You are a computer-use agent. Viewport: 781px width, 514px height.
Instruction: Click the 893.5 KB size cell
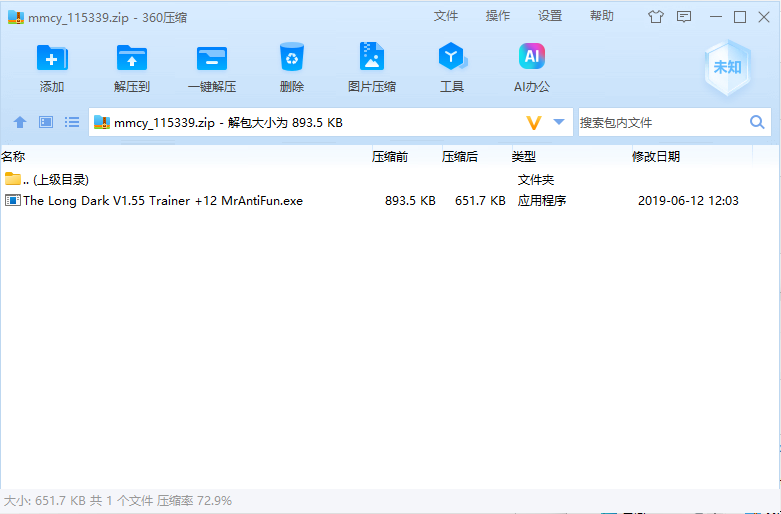point(410,201)
